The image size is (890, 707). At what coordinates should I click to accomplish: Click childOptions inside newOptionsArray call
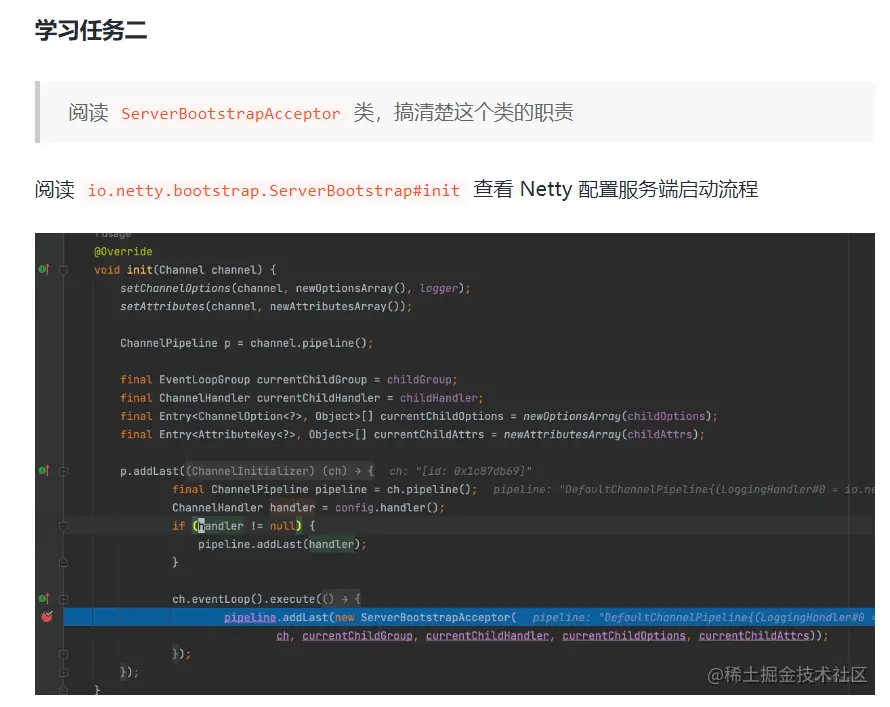pos(666,416)
